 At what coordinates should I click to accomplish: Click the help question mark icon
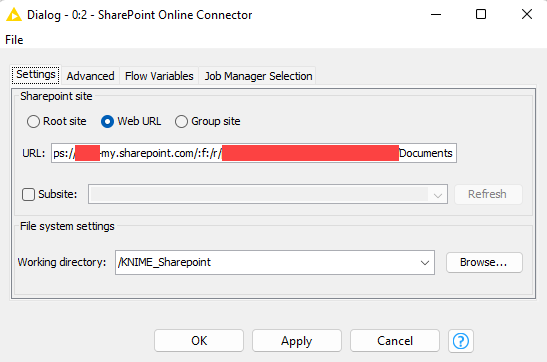point(460,341)
